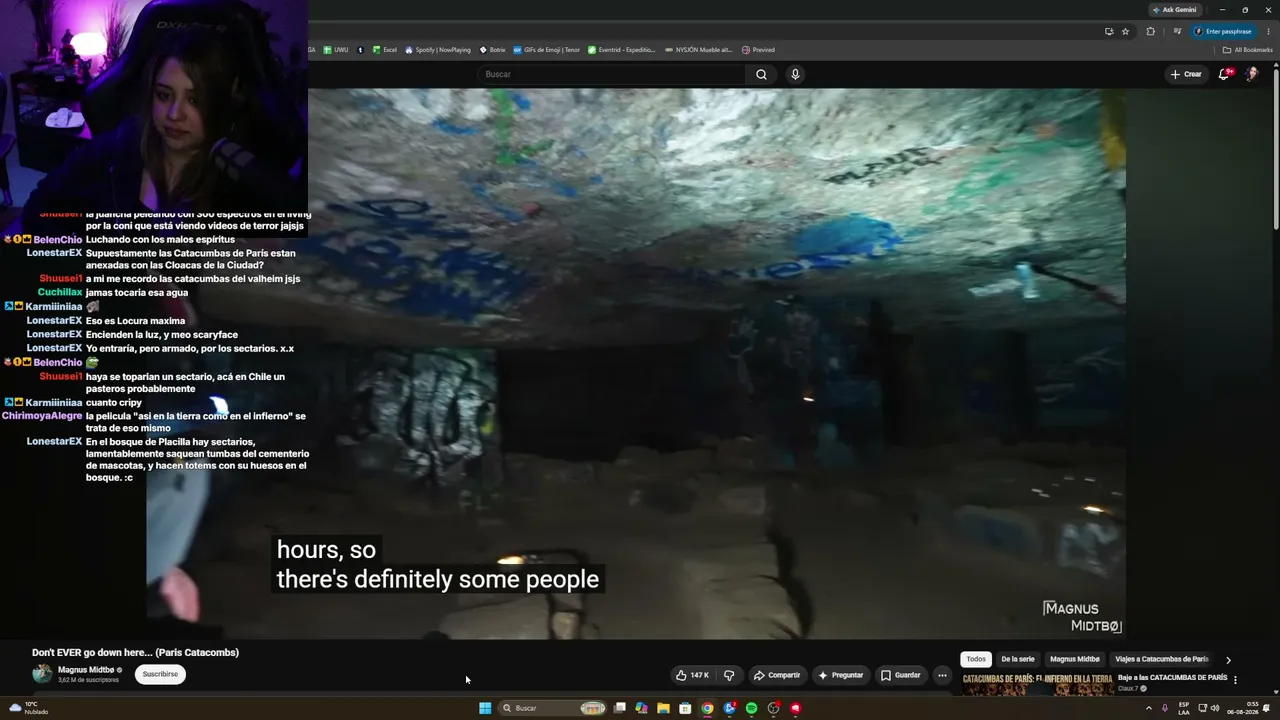Click the YouTube search magnifier button
The height and width of the screenshot is (720, 1280).
[x=761, y=74]
